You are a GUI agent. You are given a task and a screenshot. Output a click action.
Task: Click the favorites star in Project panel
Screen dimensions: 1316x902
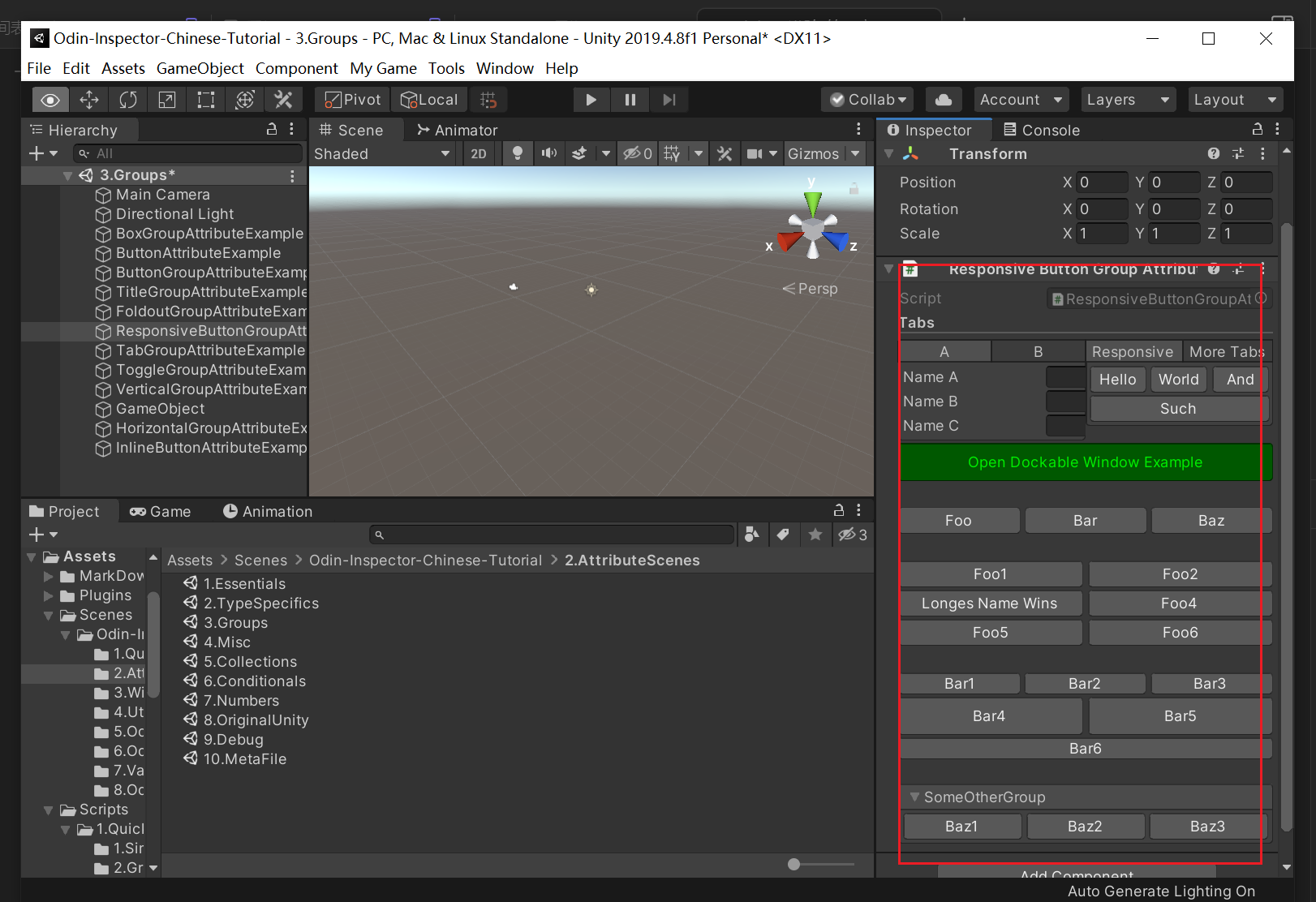click(x=815, y=534)
